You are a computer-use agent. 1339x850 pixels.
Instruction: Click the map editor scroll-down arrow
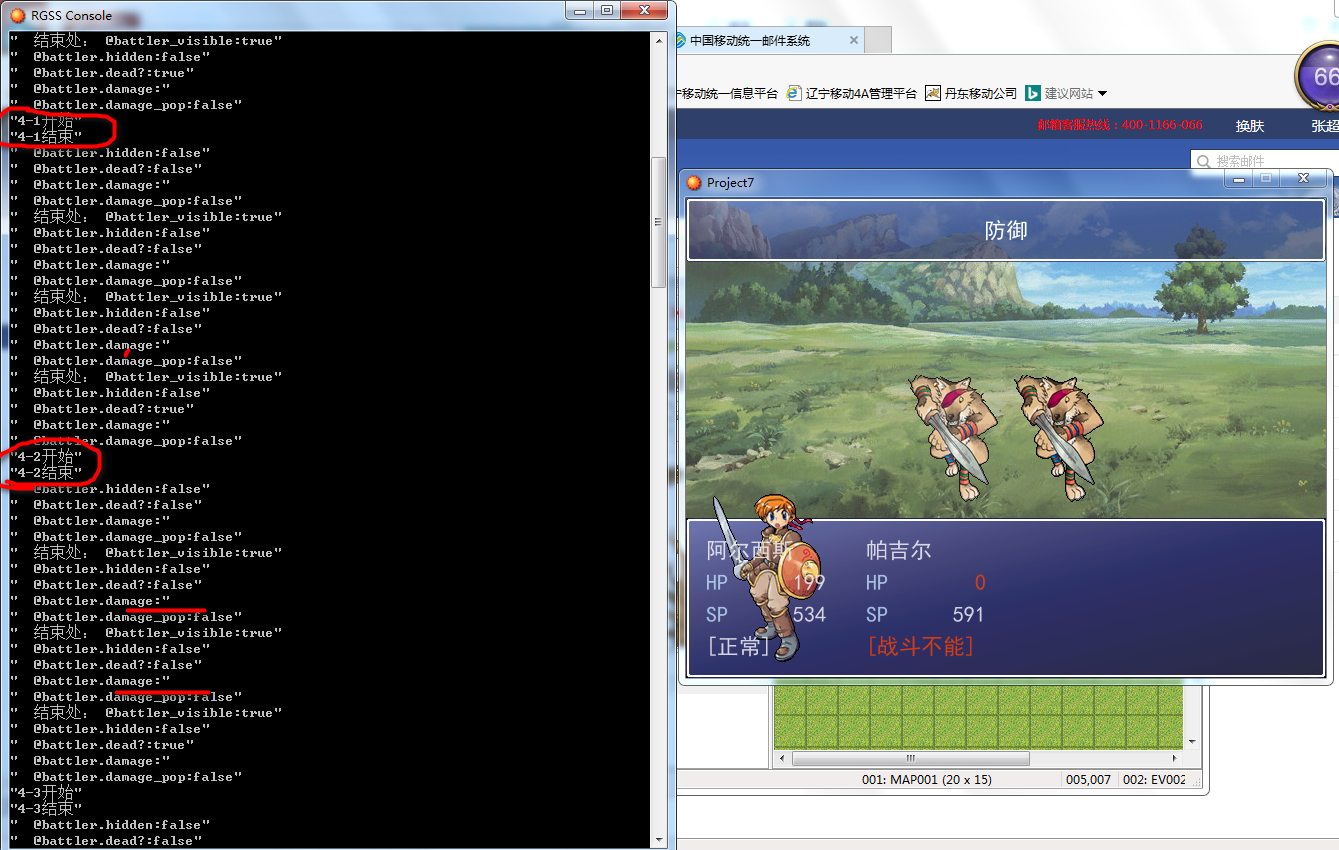pyautogui.click(x=1191, y=742)
